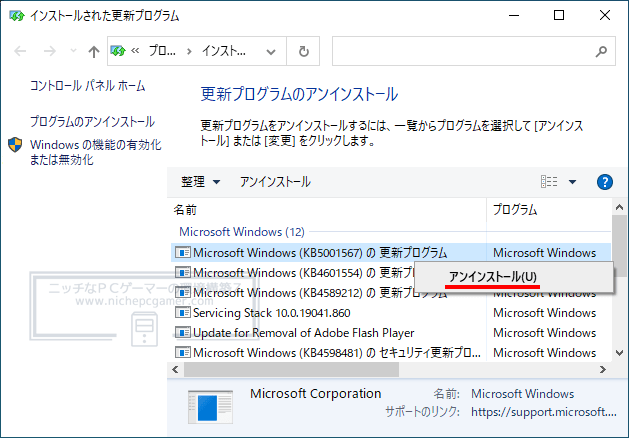Click the horizontal scrollbar right arrow
Viewport: 629px width, 438px height.
[x=603, y=369]
